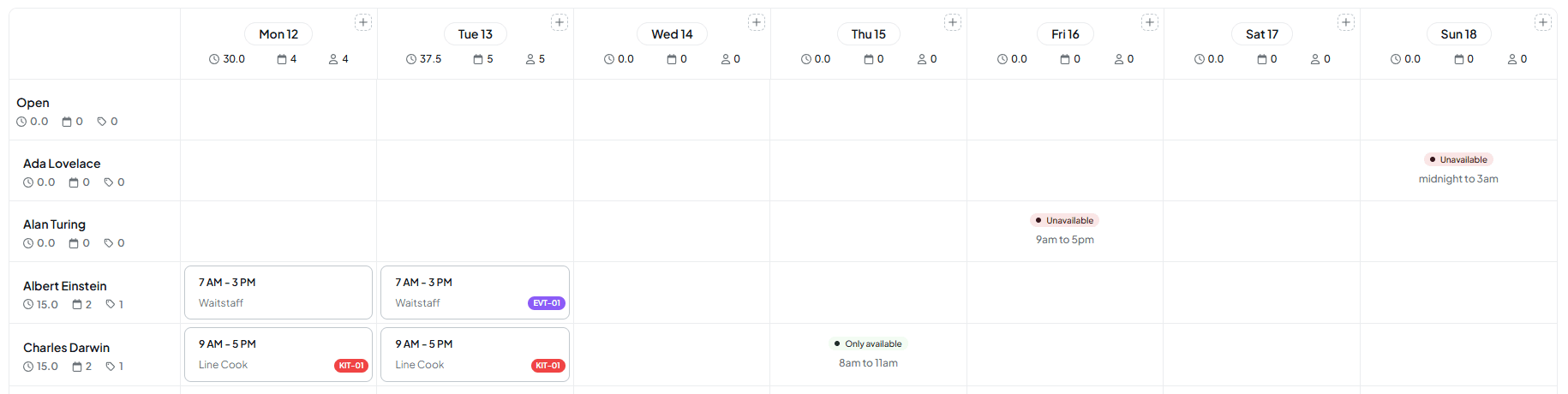Viewport: 1568px width, 394px height.
Task: Add a shift on Tue 13 with plus icon
Action: 560,22
